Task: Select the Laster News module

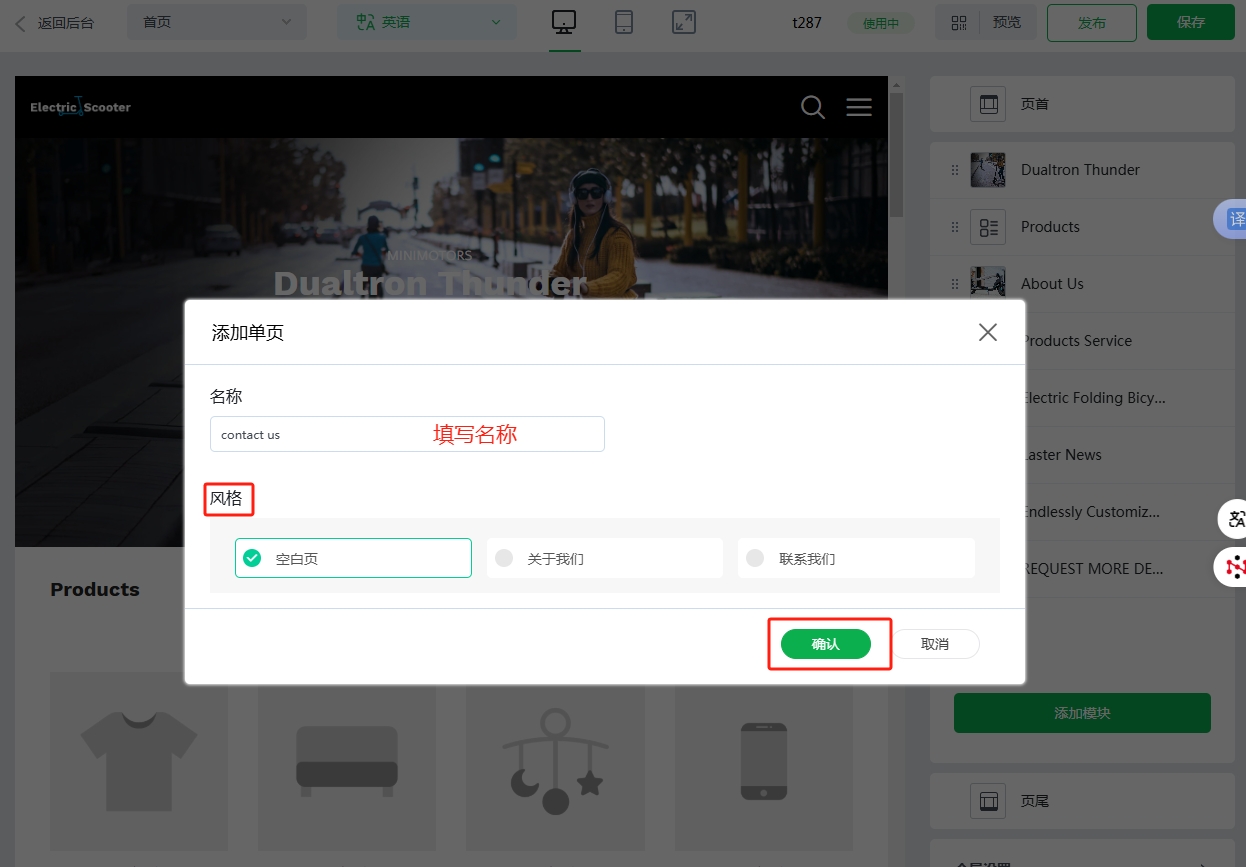Action: pyautogui.click(x=1130, y=455)
